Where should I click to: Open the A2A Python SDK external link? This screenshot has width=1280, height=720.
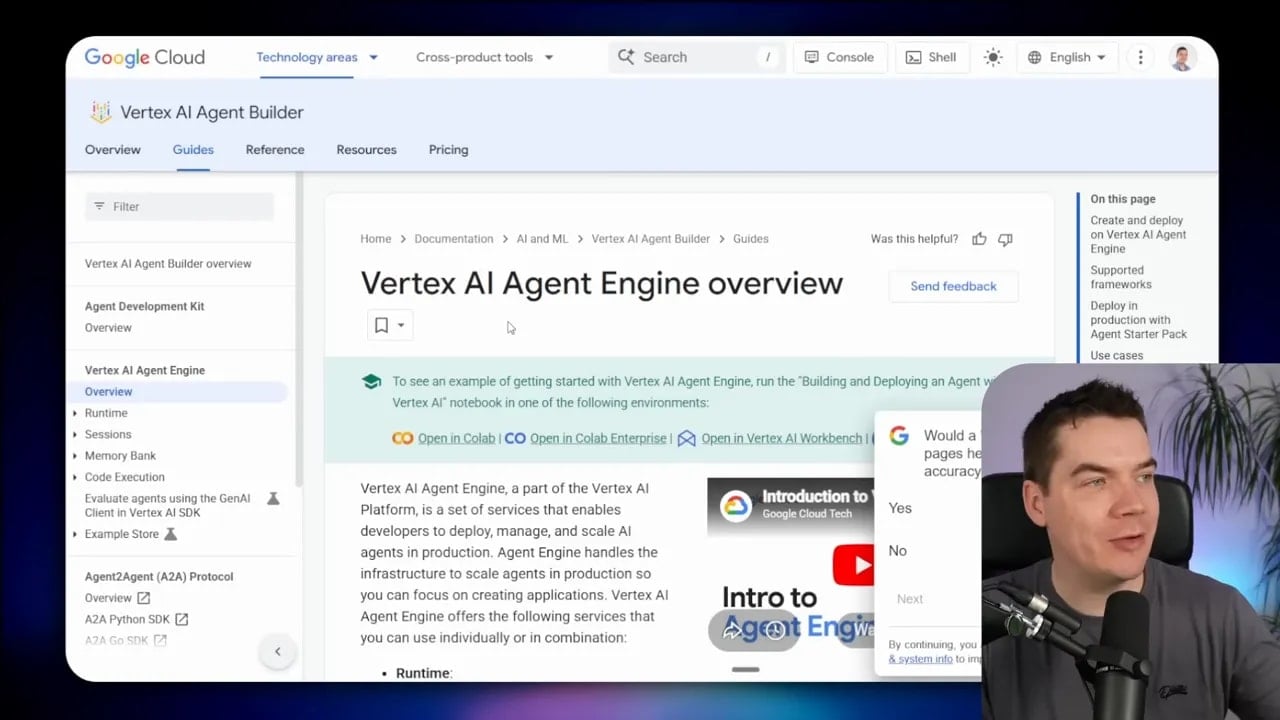point(137,620)
